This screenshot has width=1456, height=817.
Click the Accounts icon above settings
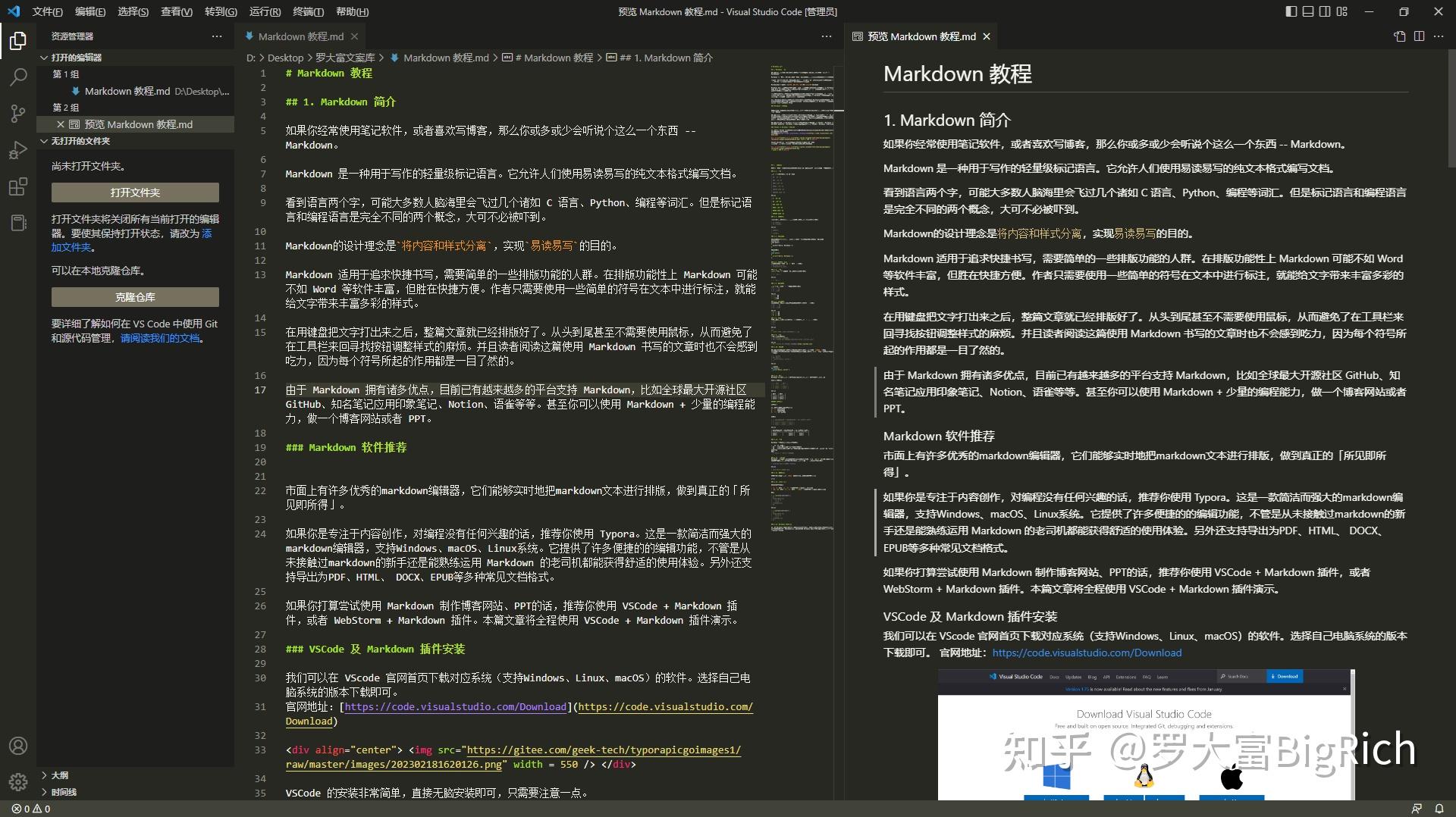coord(18,744)
